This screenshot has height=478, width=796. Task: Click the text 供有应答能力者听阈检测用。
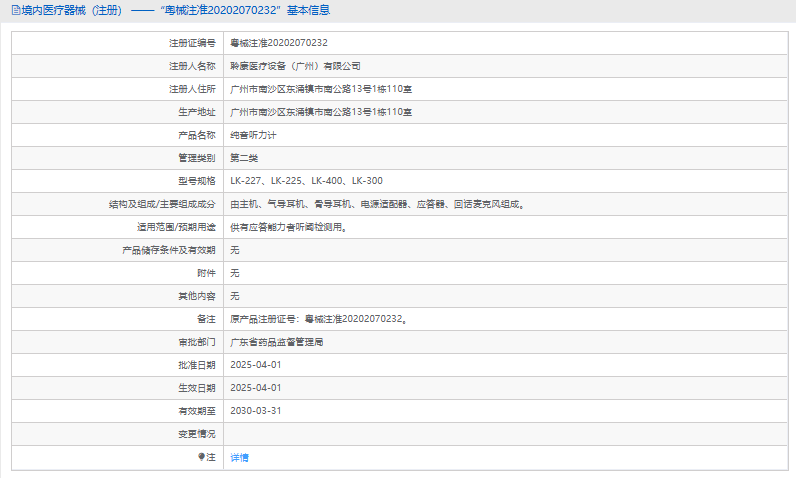point(288,227)
